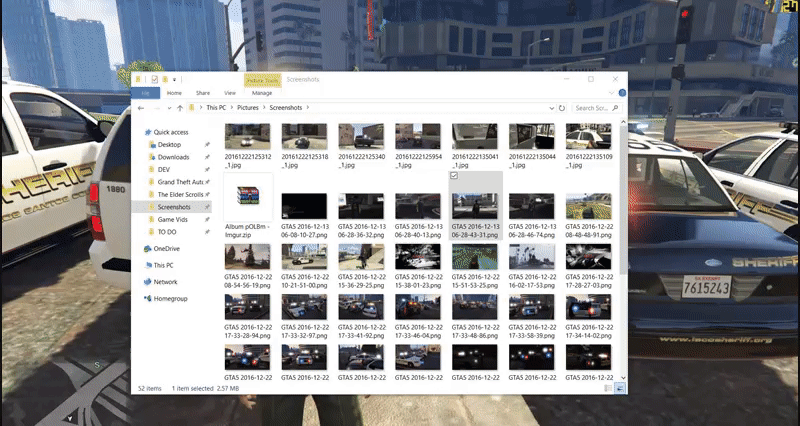Select OneDrive in the navigation pane

click(166, 248)
